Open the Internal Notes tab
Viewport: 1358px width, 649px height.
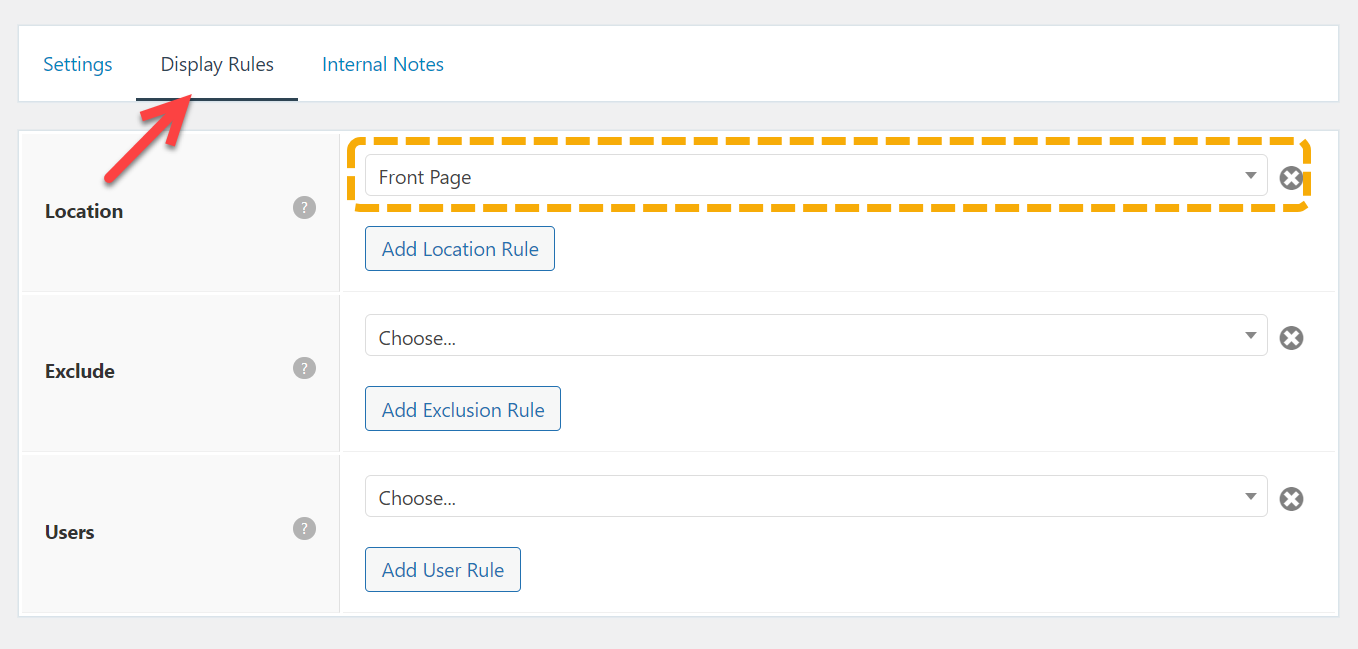click(383, 64)
